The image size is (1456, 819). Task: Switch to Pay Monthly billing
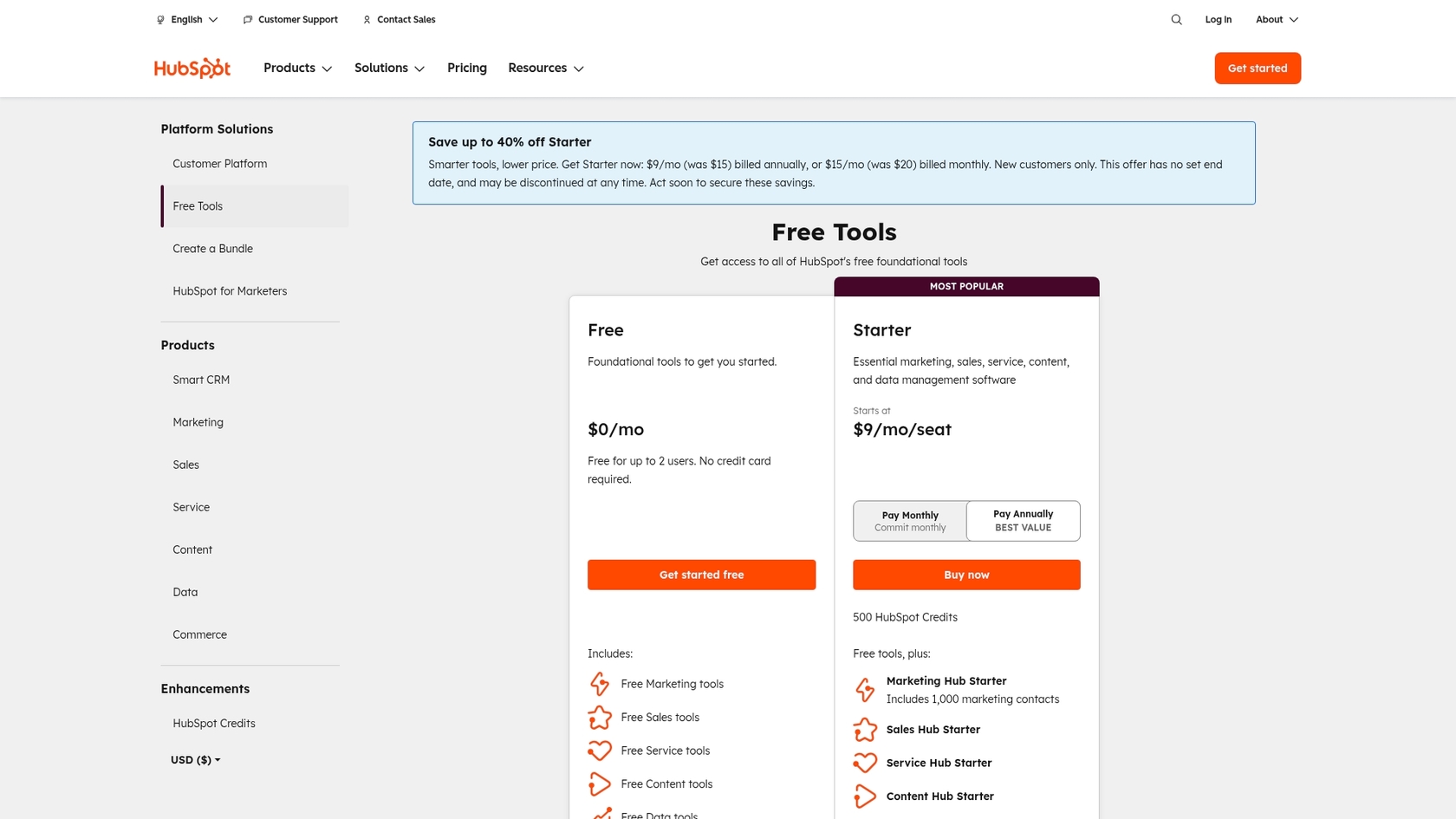(910, 520)
